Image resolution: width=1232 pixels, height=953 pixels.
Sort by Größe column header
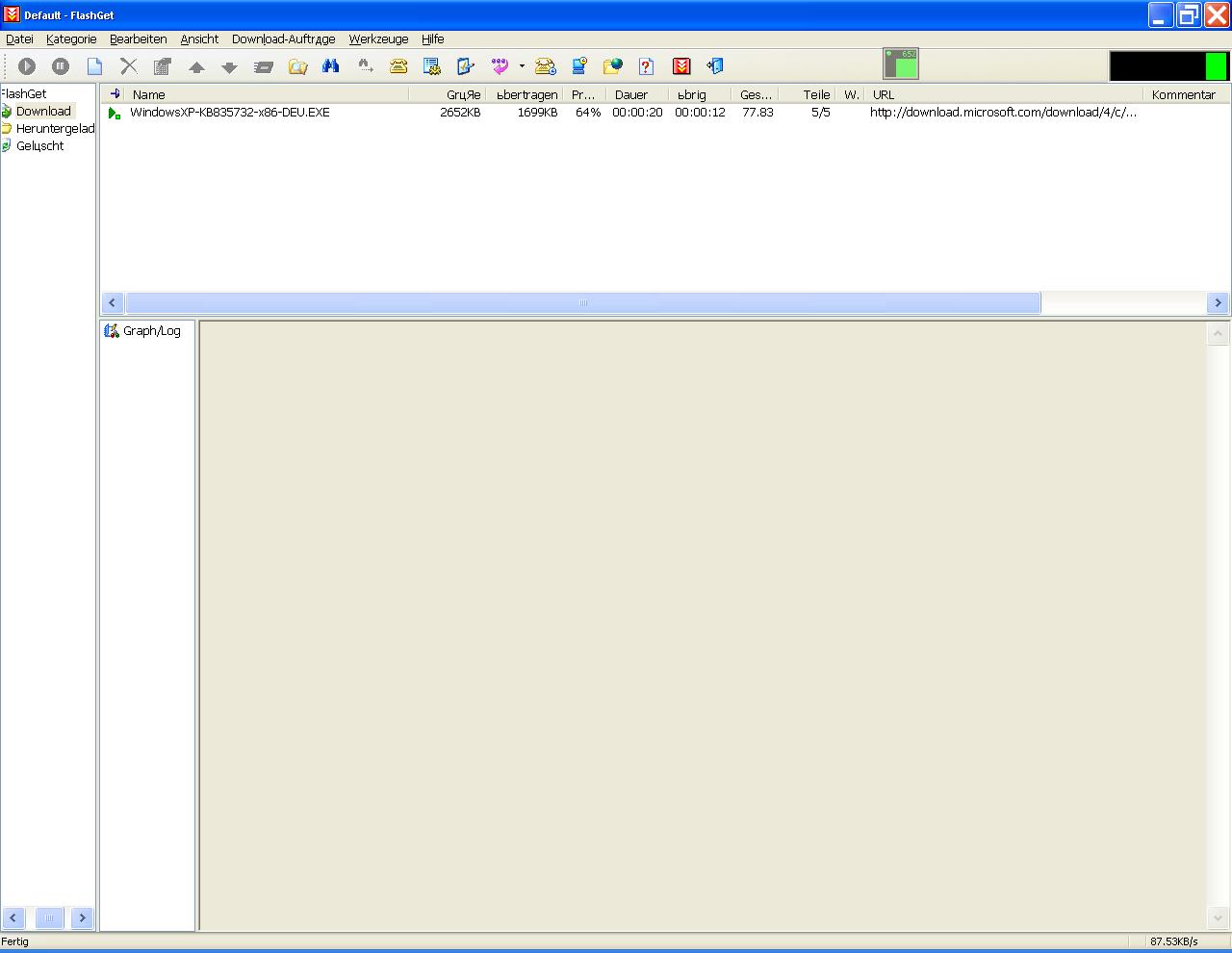point(449,94)
